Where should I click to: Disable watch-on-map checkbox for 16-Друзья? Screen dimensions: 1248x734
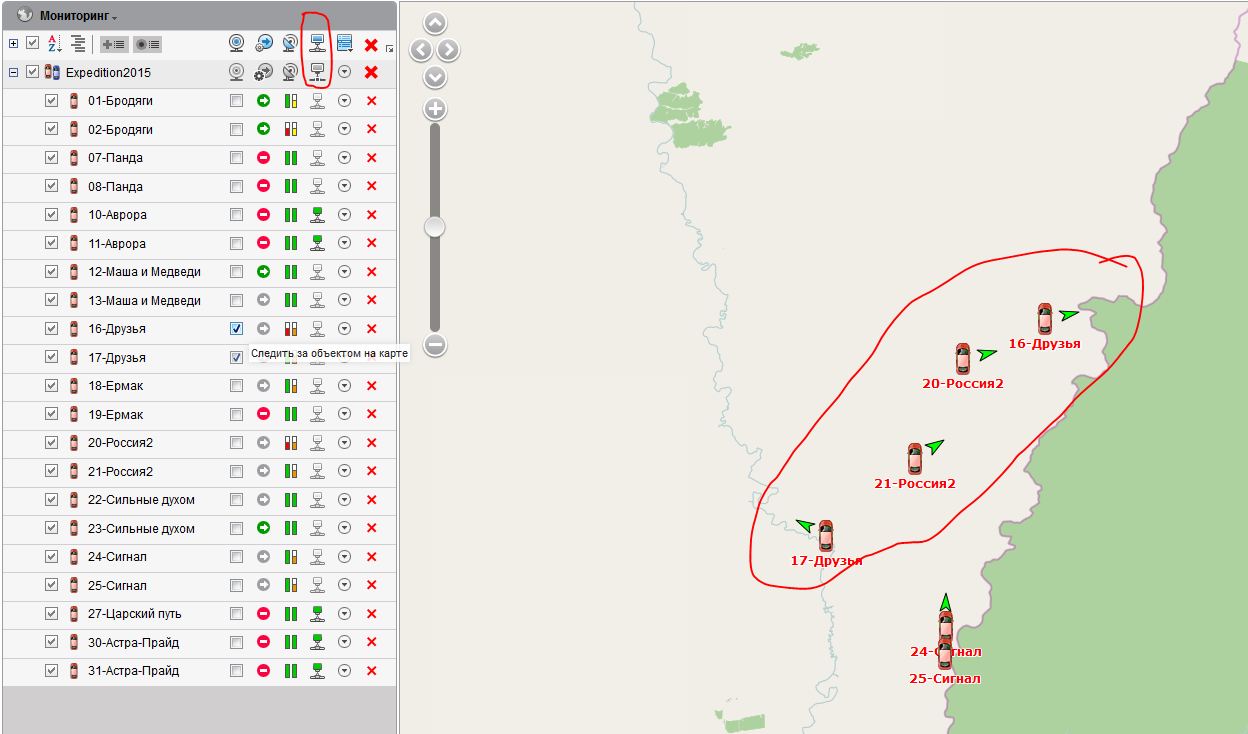236,328
